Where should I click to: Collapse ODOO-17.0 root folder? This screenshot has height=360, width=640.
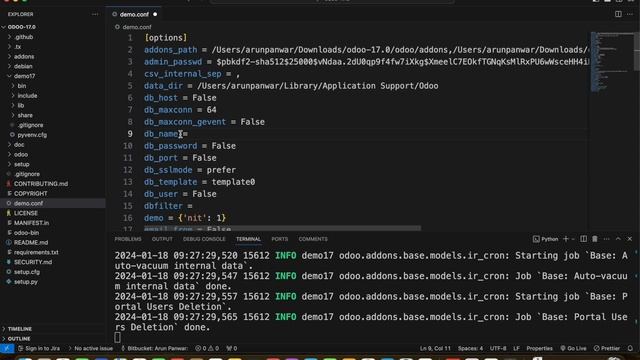click(x=21, y=27)
